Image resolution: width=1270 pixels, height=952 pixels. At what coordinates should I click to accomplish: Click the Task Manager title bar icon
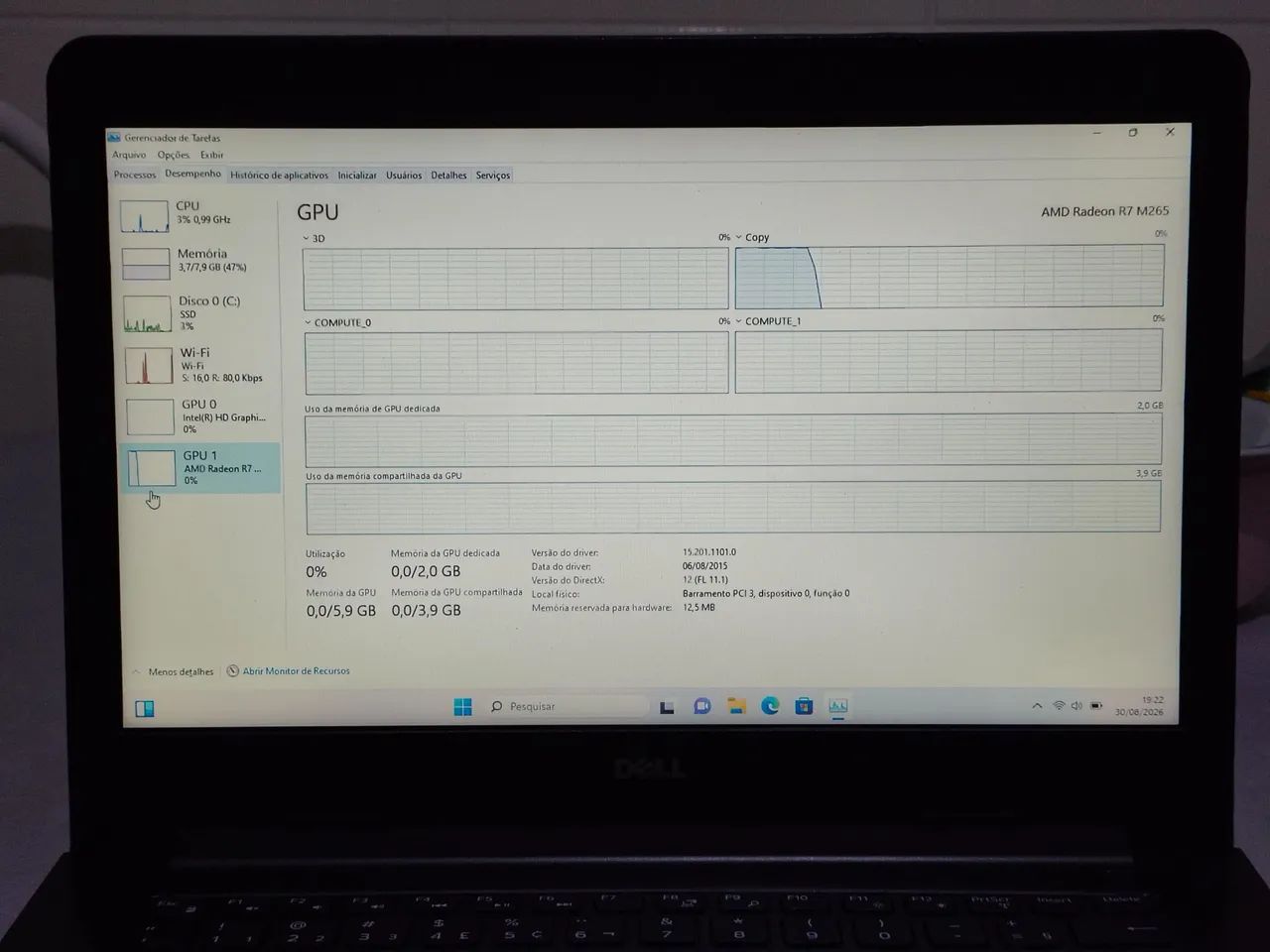115,137
